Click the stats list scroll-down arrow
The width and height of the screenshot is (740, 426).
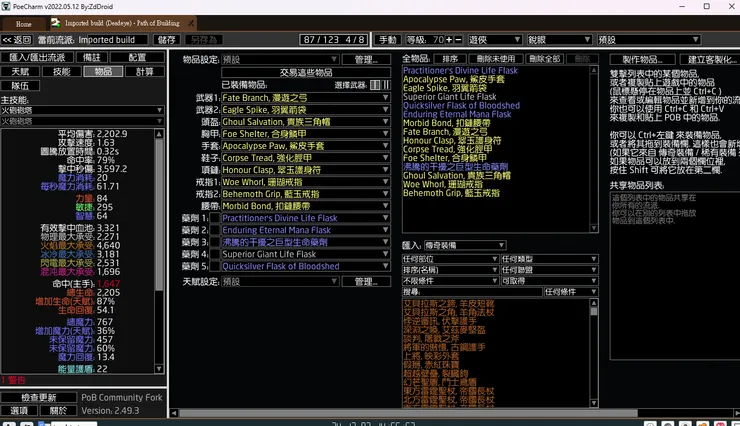(x=159, y=368)
